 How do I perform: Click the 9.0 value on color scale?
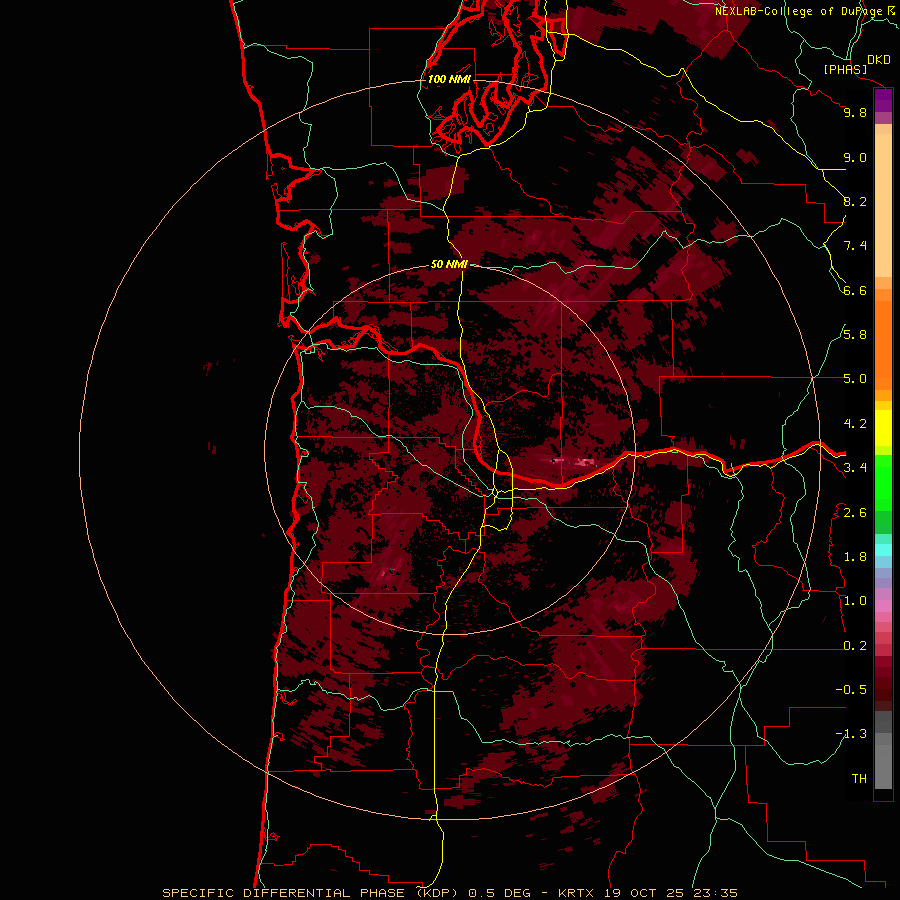pyautogui.click(x=855, y=157)
